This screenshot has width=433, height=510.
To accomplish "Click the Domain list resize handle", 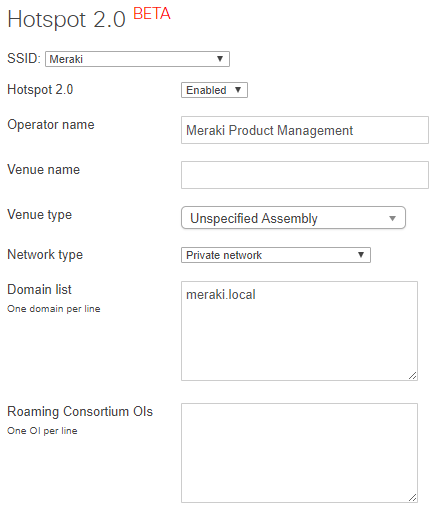I will (413, 376).
